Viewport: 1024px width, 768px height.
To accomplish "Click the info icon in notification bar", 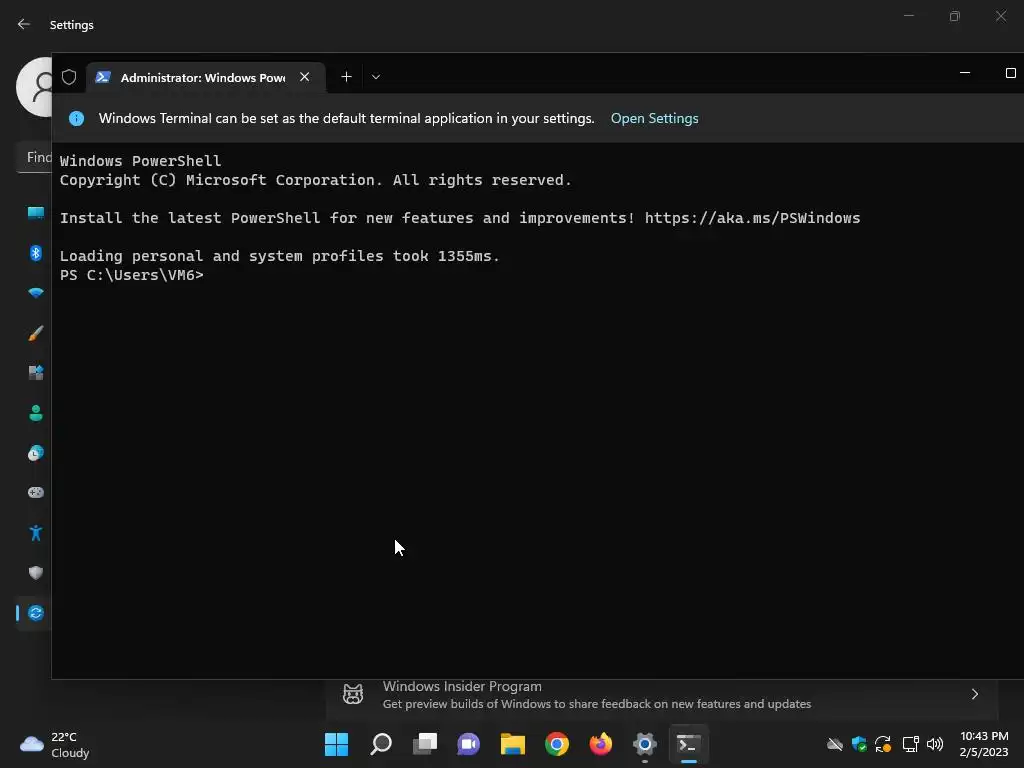I will [x=76, y=118].
